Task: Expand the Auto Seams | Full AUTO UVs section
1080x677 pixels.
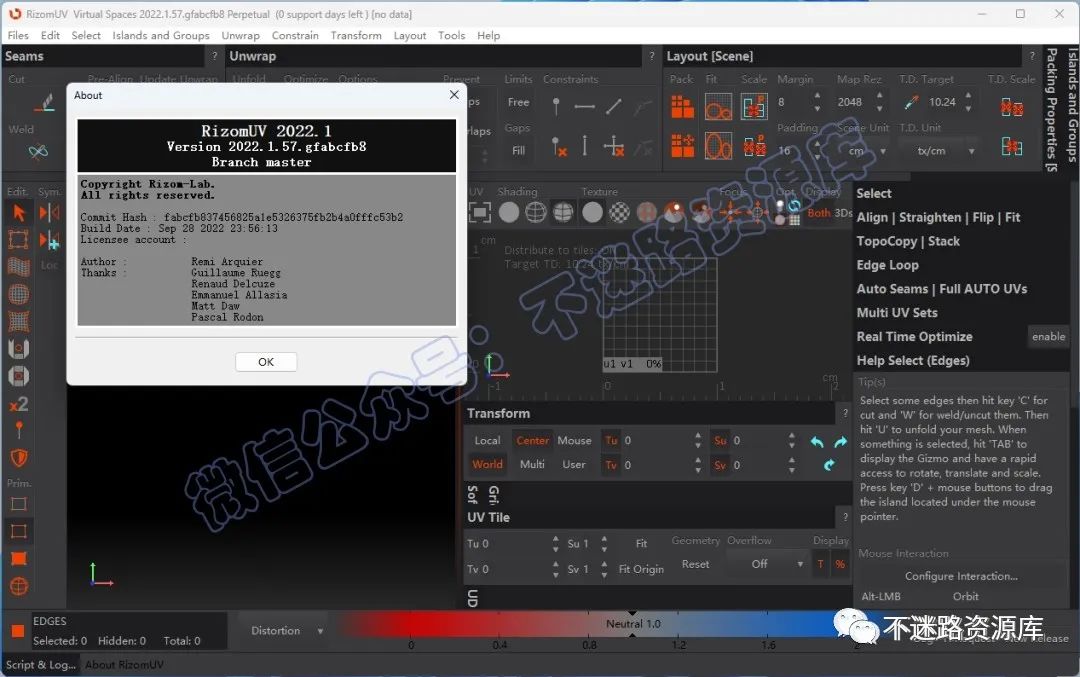Action: click(941, 289)
